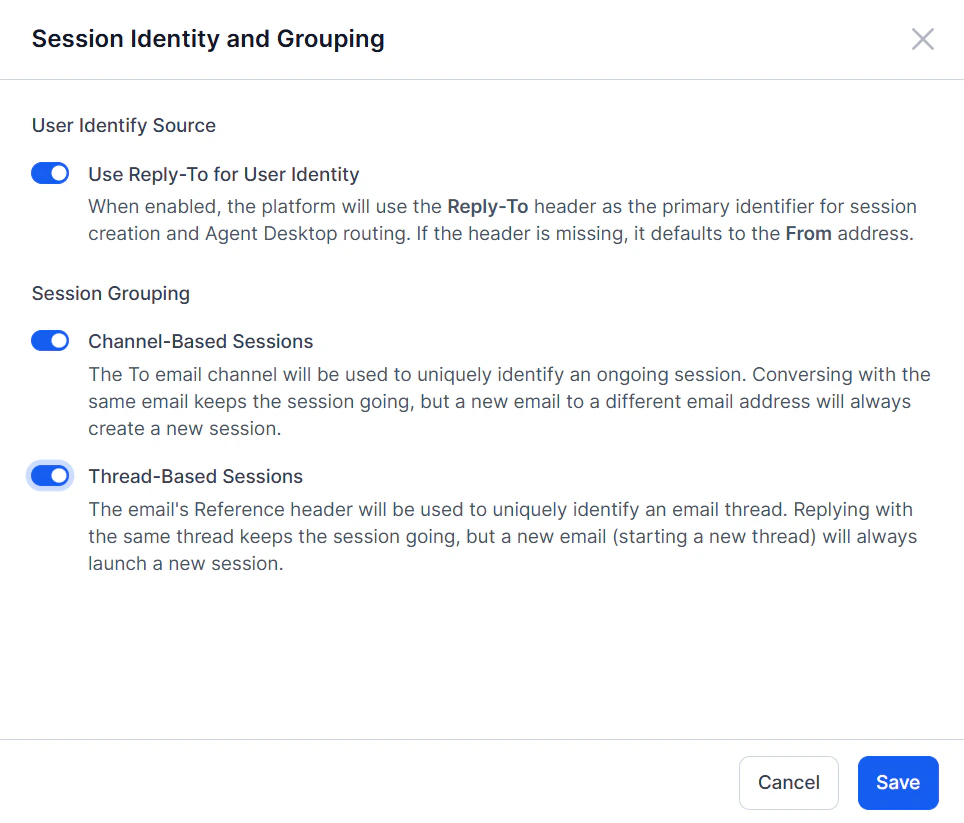Viewport: 964px width, 823px height.
Task: Click the Channel-Based Sessions label
Action: pos(200,340)
